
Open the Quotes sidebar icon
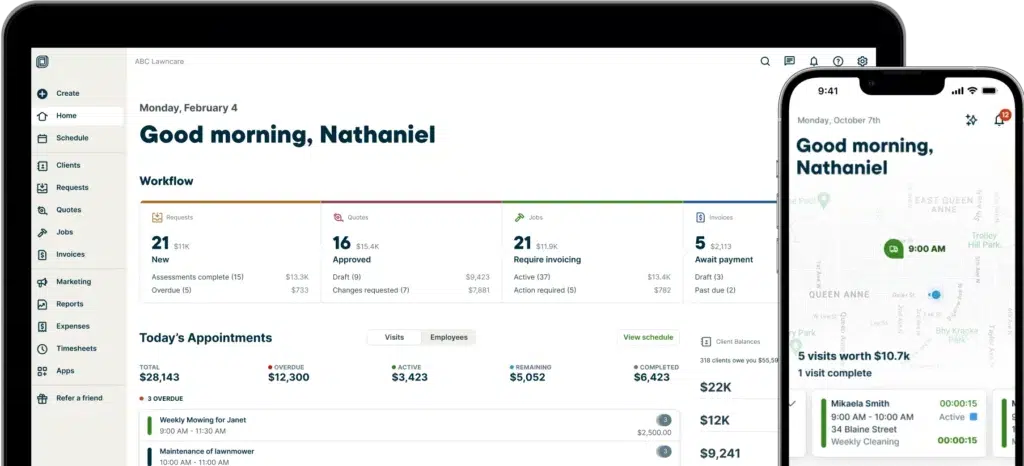(x=42, y=210)
